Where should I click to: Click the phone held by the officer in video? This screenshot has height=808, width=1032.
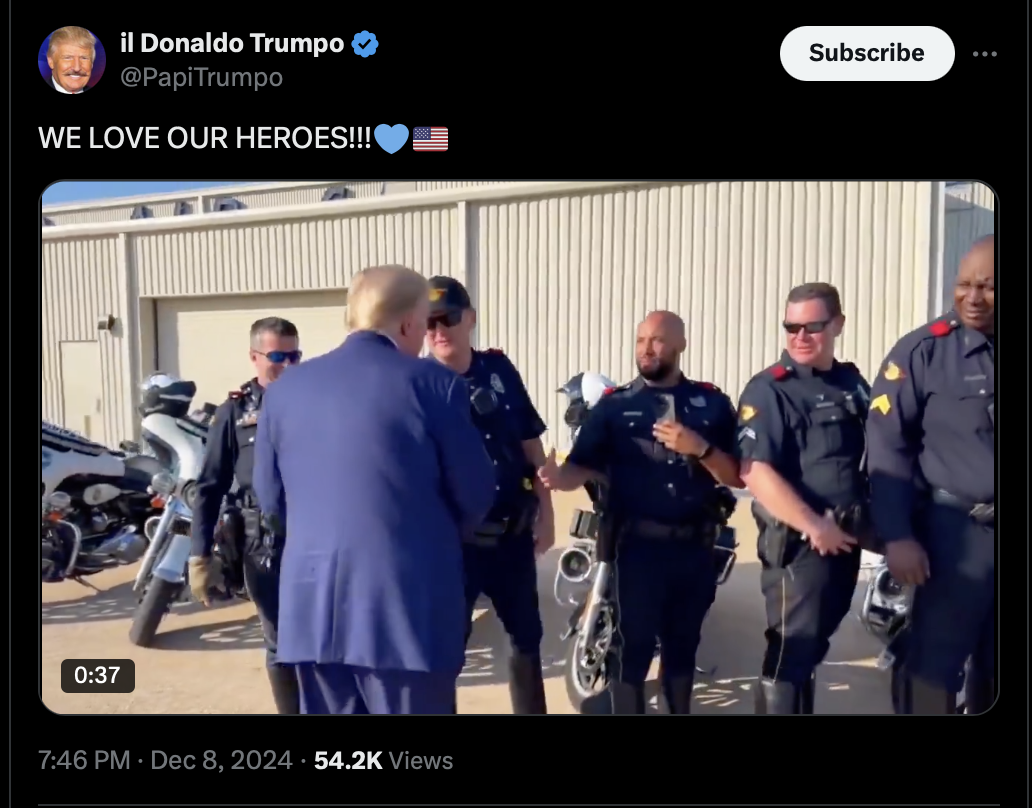click(x=665, y=408)
